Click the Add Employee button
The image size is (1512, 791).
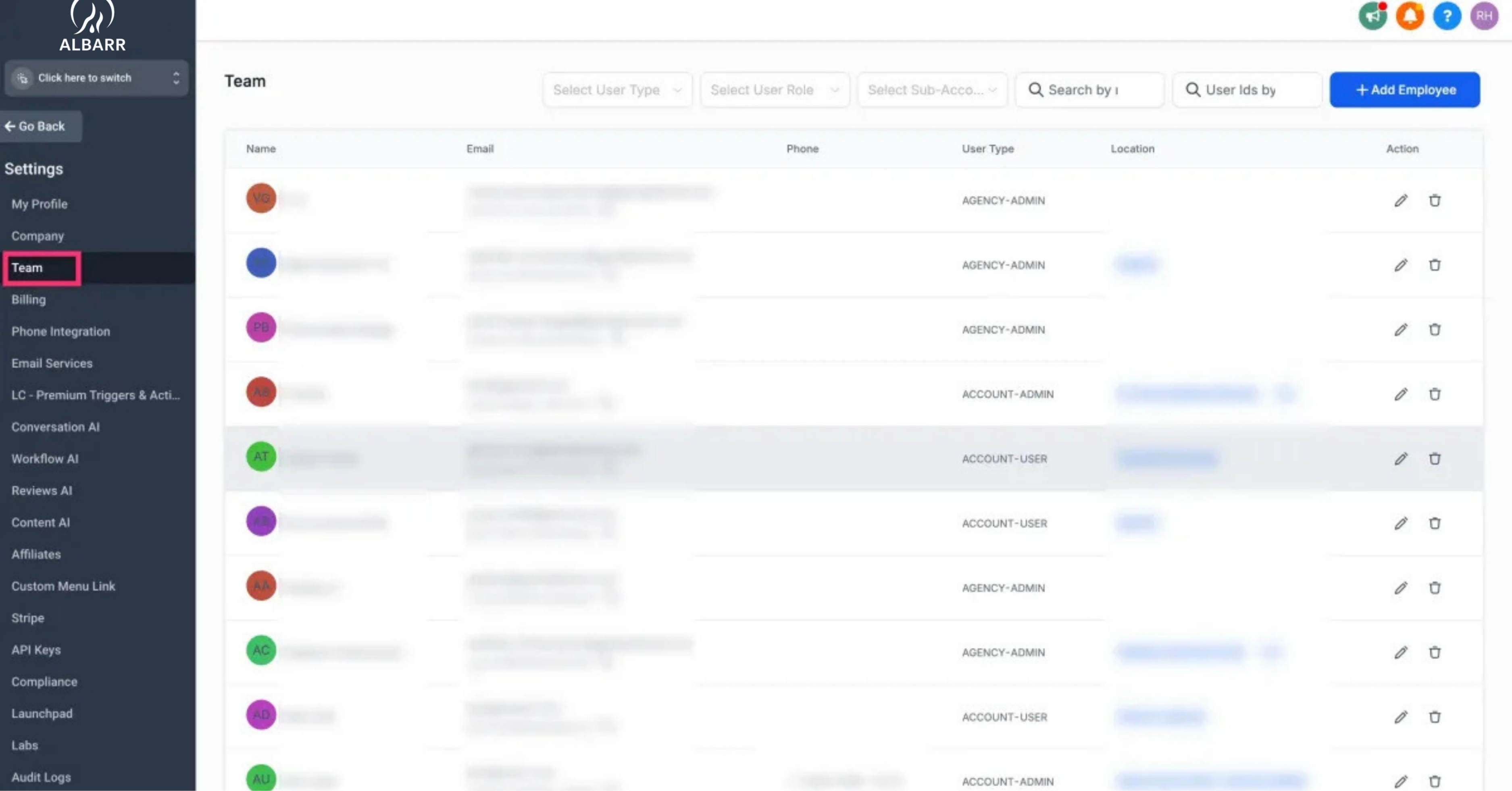pyautogui.click(x=1405, y=90)
